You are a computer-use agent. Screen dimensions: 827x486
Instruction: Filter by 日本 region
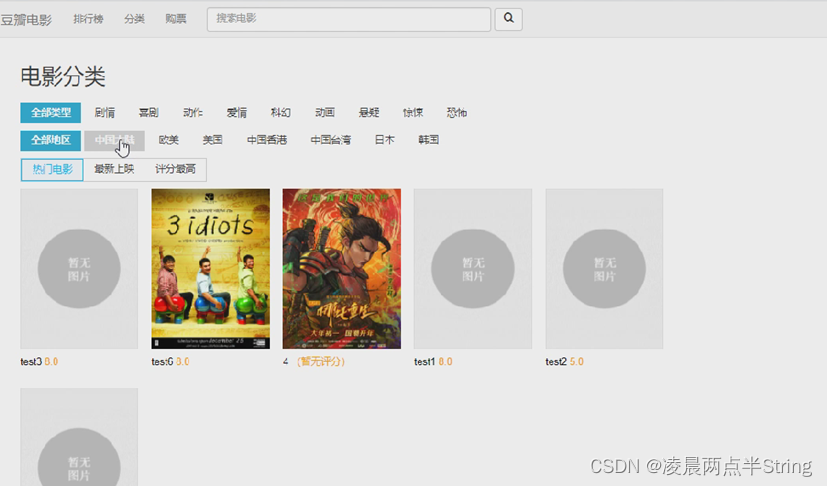384,140
